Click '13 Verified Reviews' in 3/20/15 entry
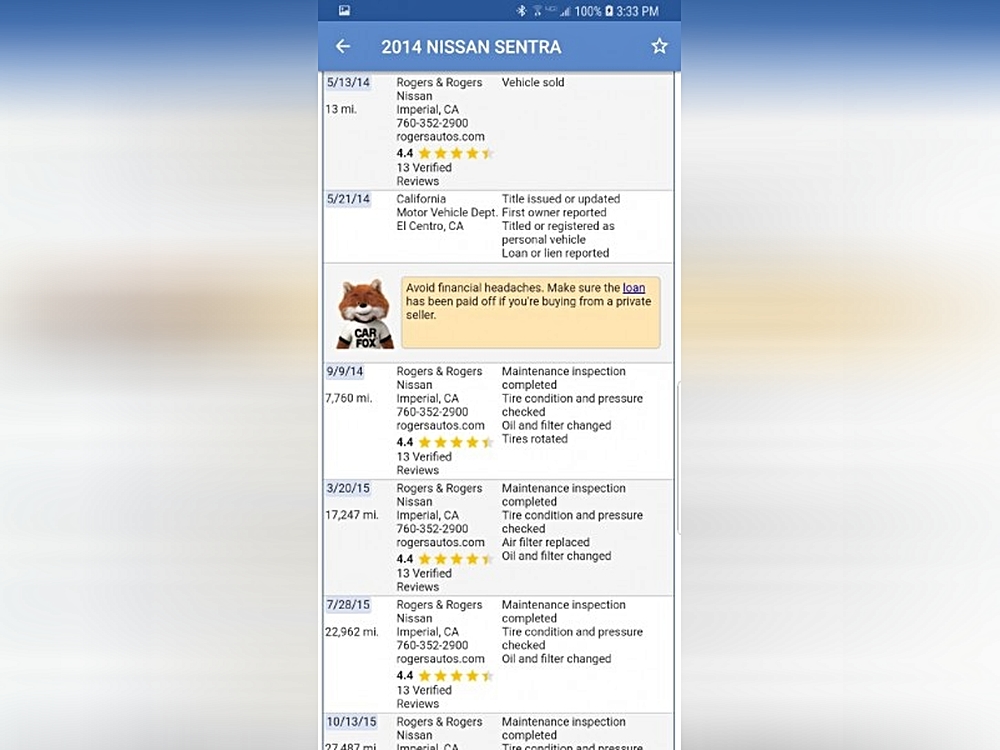Image resolution: width=1000 pixels, height=750 pixels. [424, 580]
